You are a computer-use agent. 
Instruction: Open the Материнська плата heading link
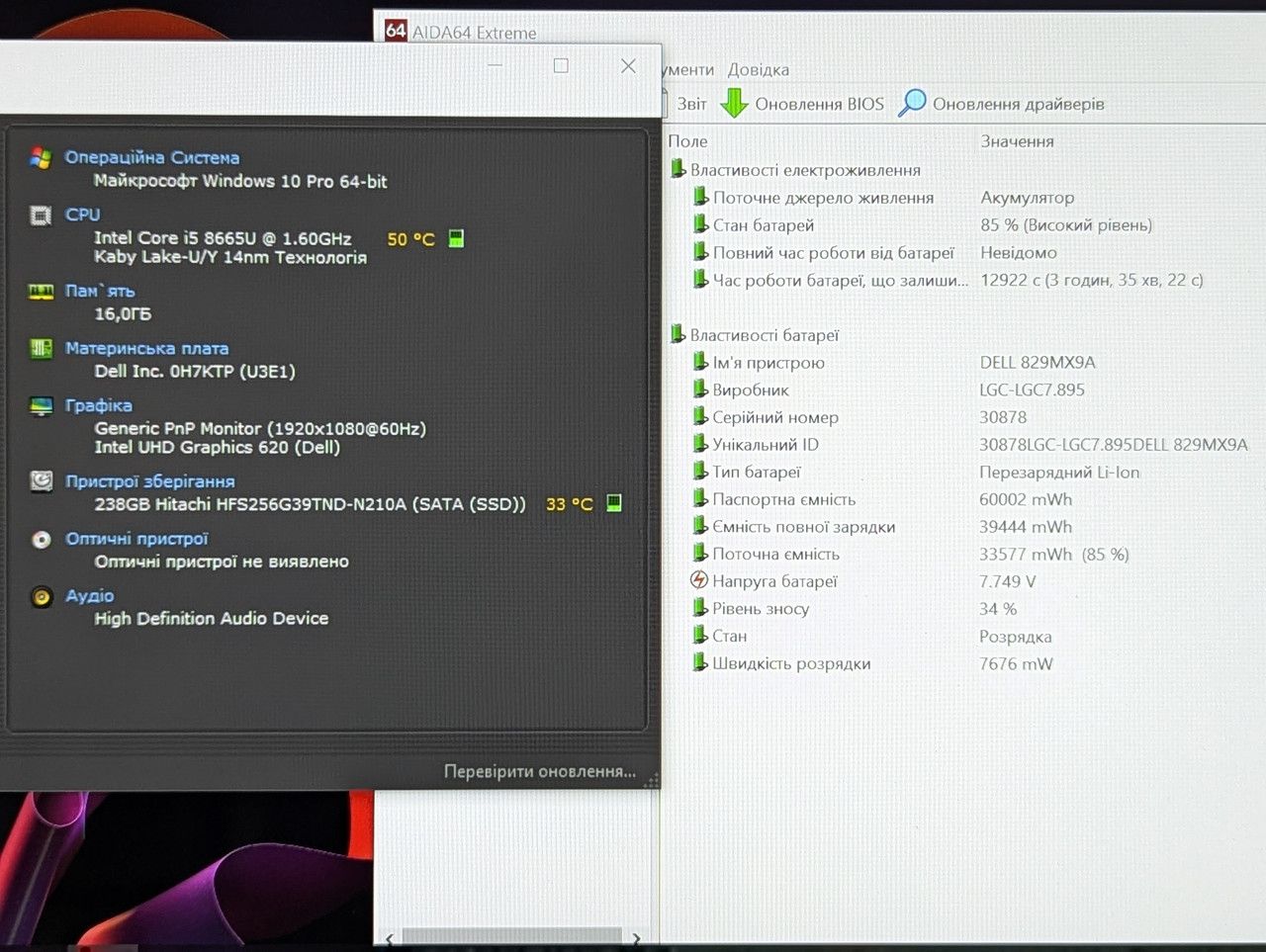click(147, 348)
